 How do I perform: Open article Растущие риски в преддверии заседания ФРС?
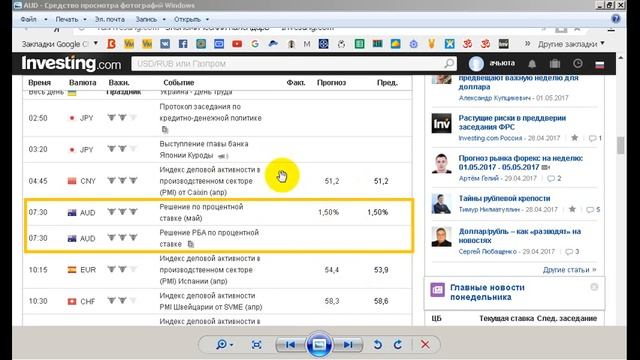[x=512, y=122]
